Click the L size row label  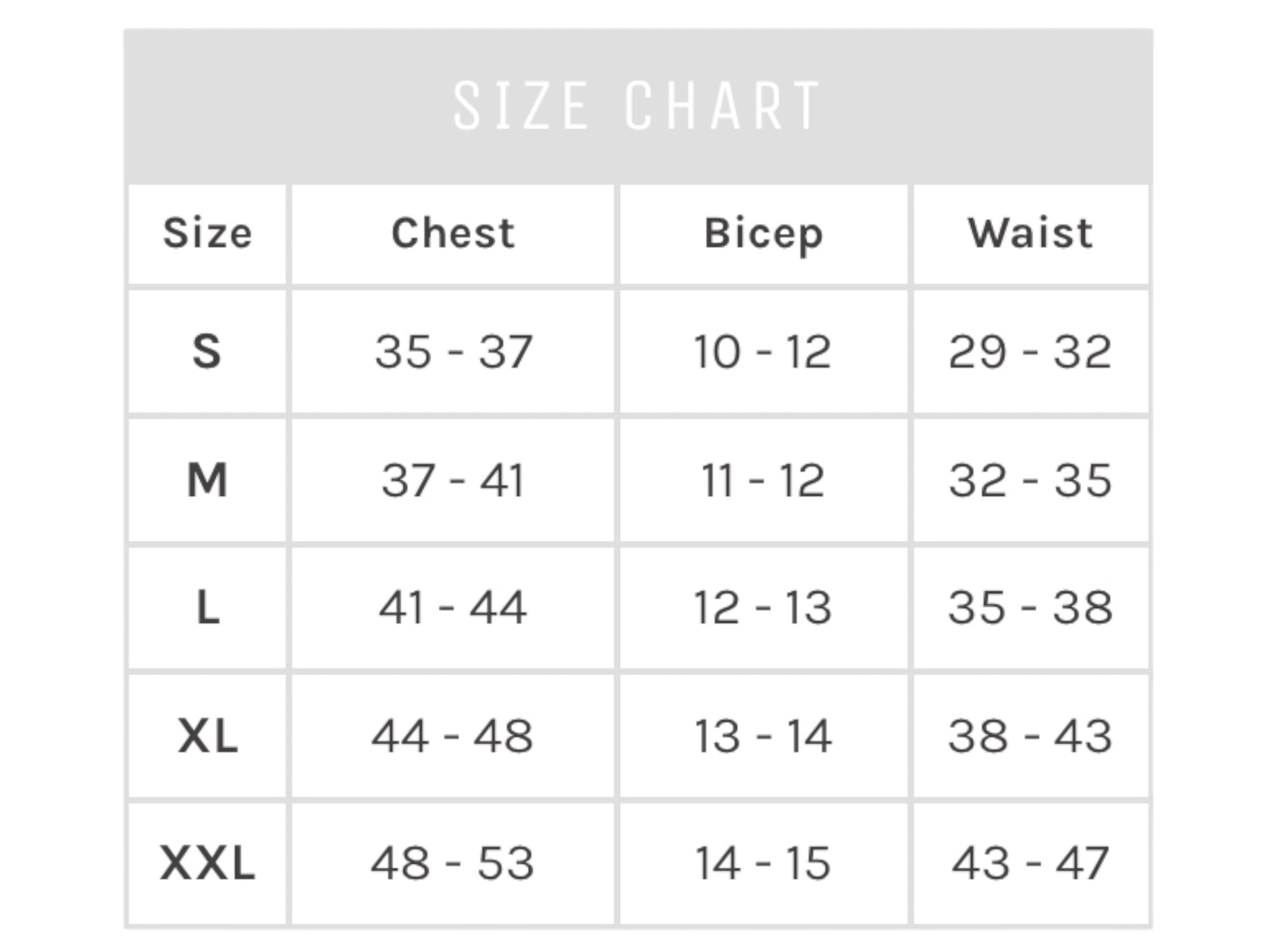[x=208, y=608]
